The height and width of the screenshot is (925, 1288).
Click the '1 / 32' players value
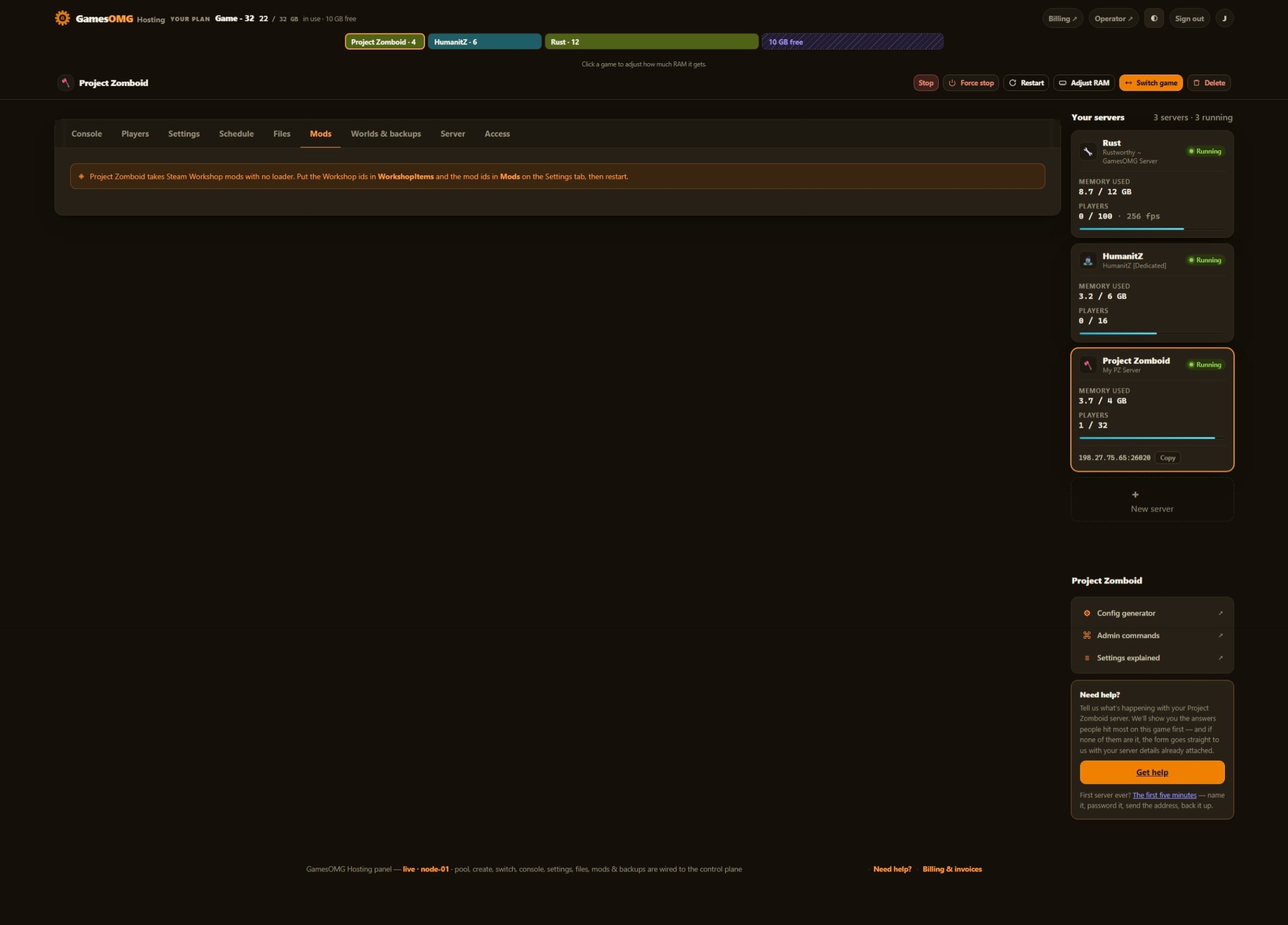tap(1093, 426)
